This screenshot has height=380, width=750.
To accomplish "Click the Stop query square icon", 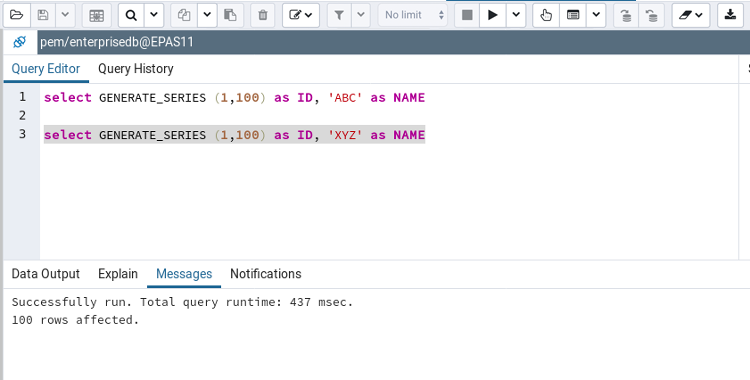I will click(x=467, y=15).
